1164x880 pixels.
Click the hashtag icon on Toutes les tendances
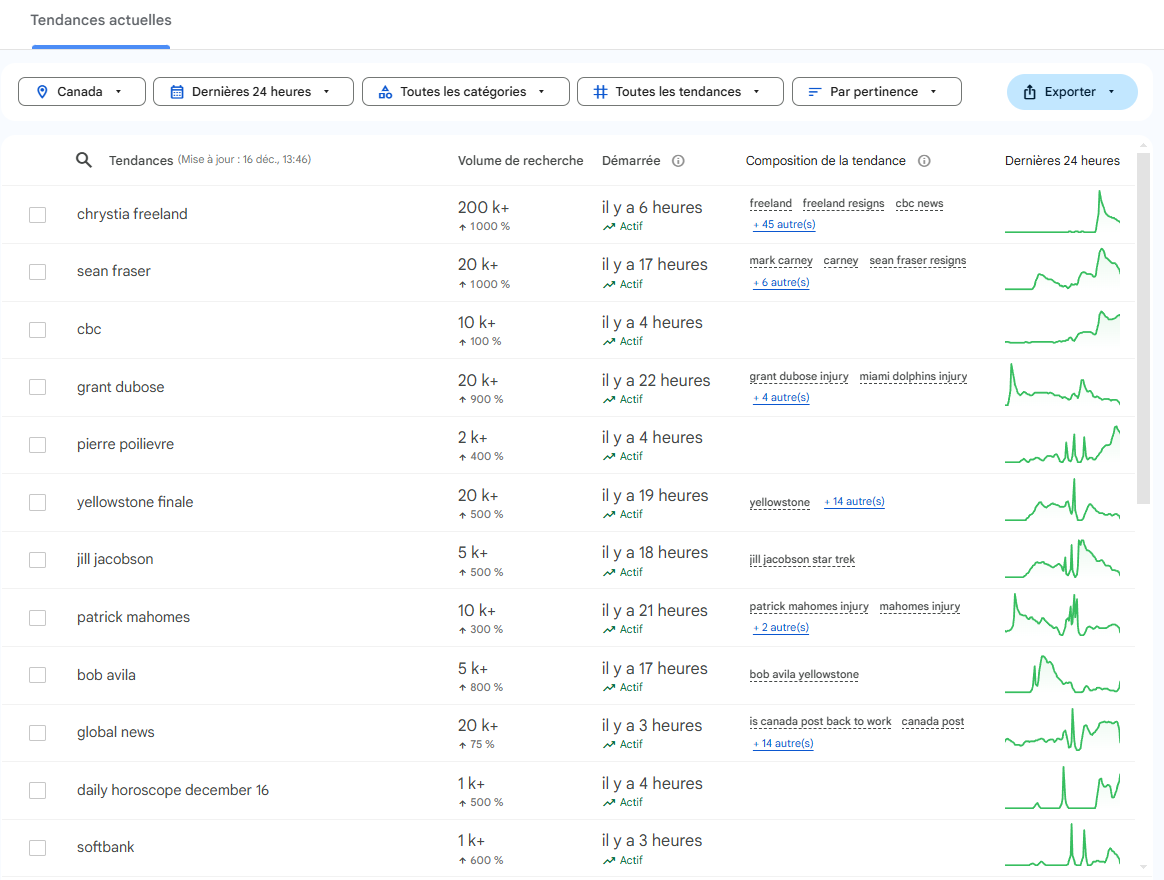[x=600, y=92]
